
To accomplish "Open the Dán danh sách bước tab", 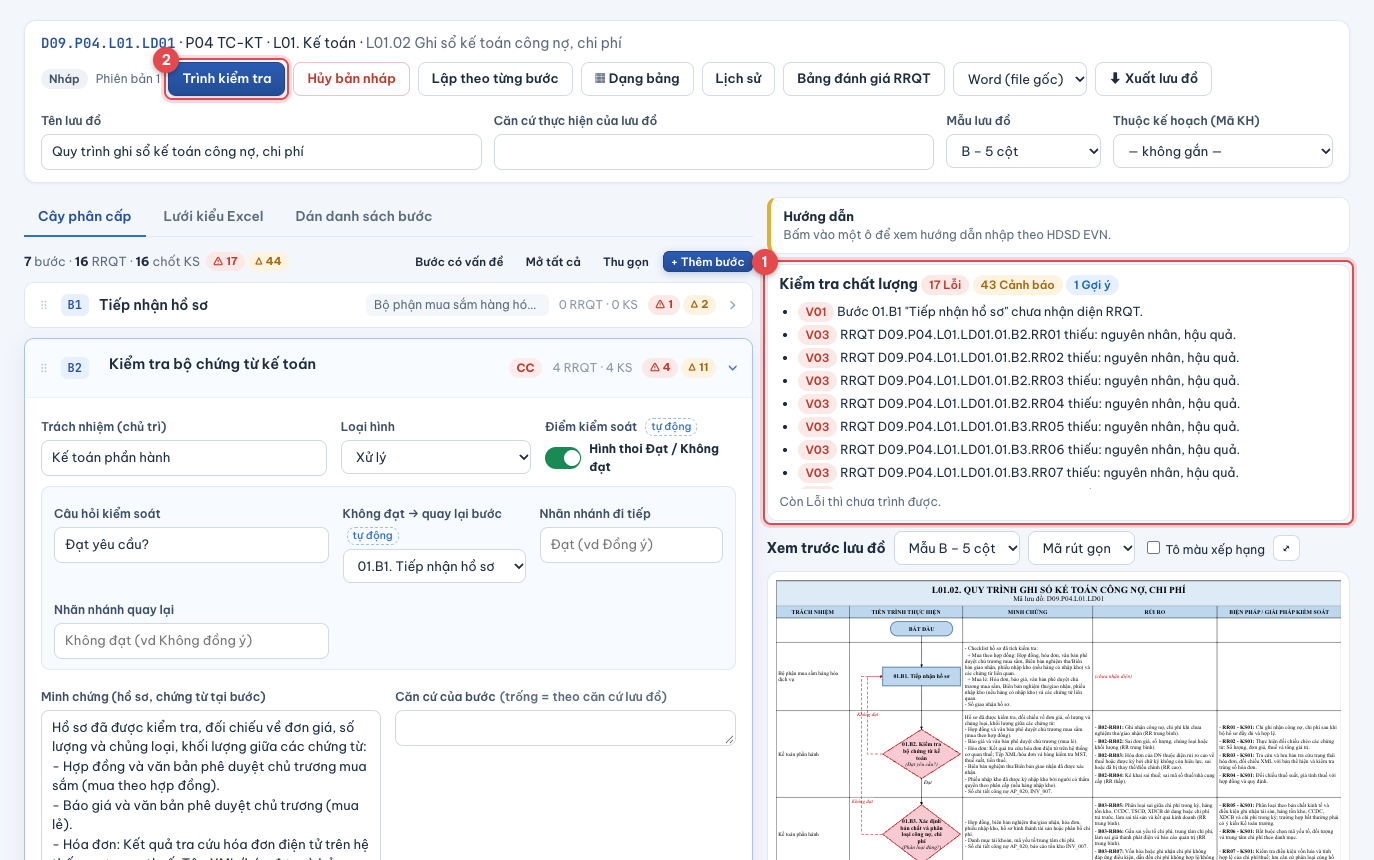I will point(364,217).
